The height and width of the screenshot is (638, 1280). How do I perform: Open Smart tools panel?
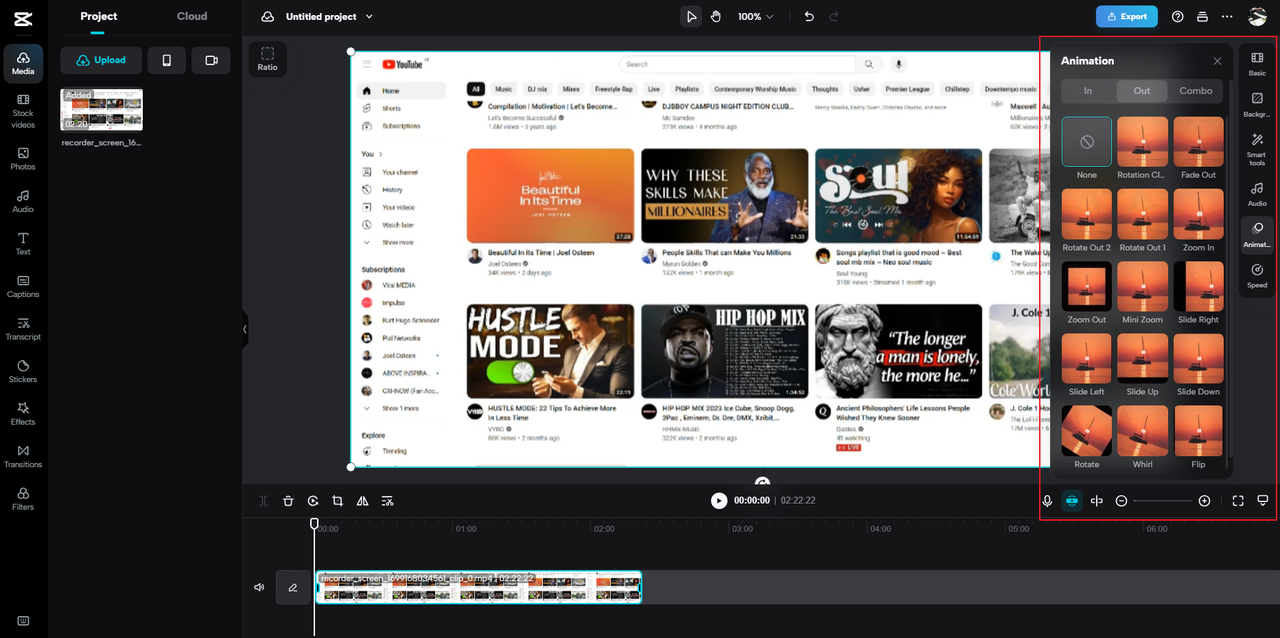[x=1257, y=150]
